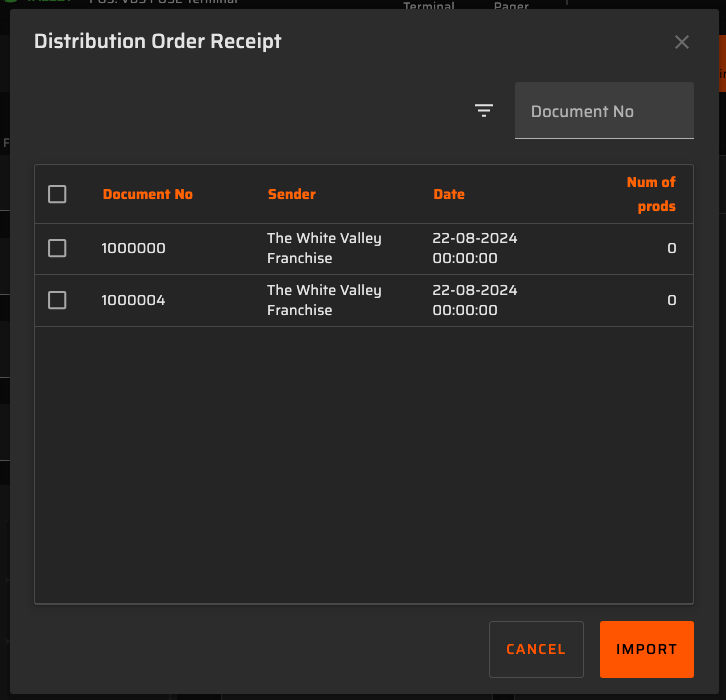726x700 pixels.
Task: Close the Distribution Order Receipt dialog
Action: pyautogui.click(x=682, y=42)
